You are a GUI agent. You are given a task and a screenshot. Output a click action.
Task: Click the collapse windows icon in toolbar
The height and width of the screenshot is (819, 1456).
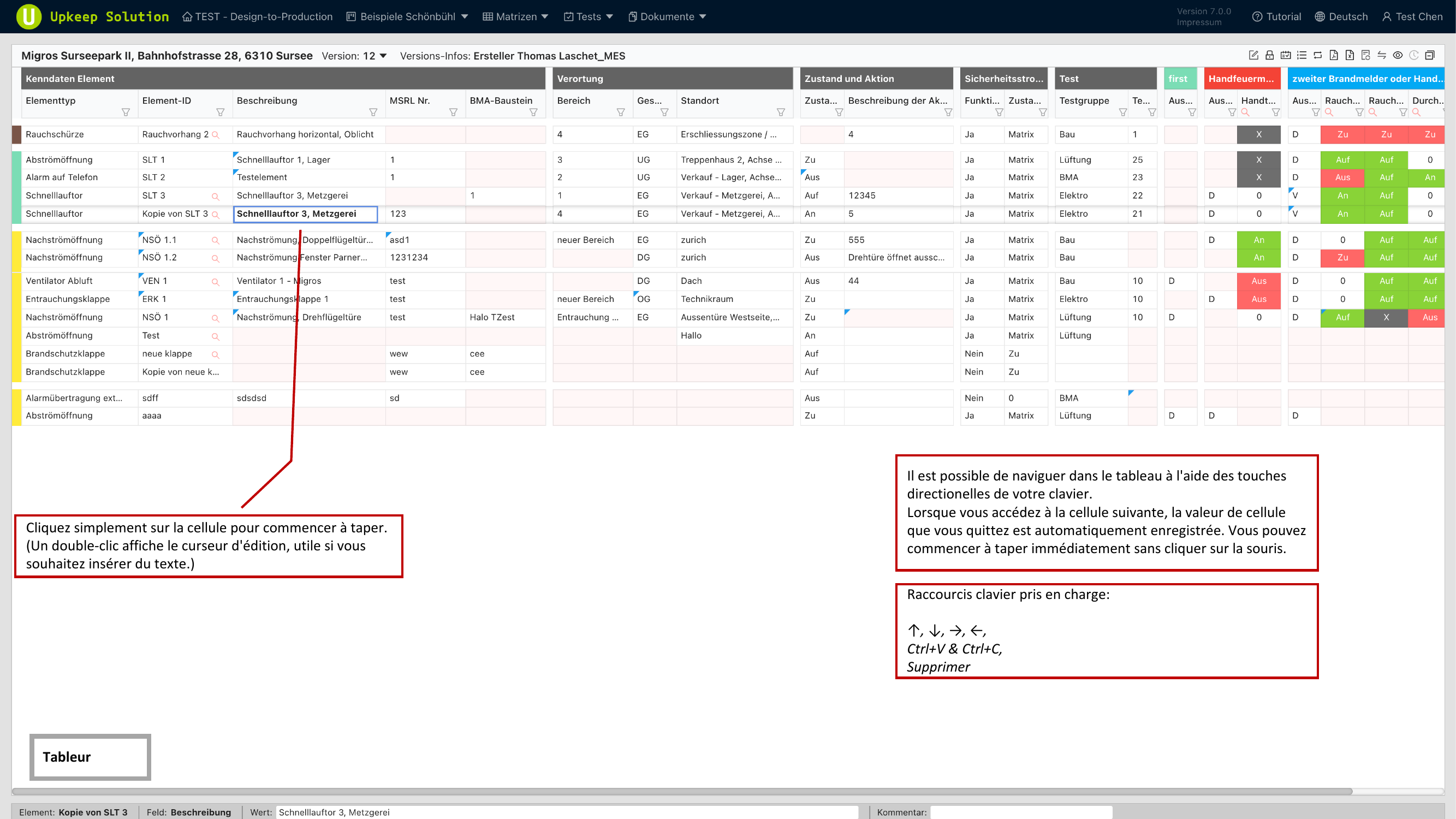click(1429, 55)
